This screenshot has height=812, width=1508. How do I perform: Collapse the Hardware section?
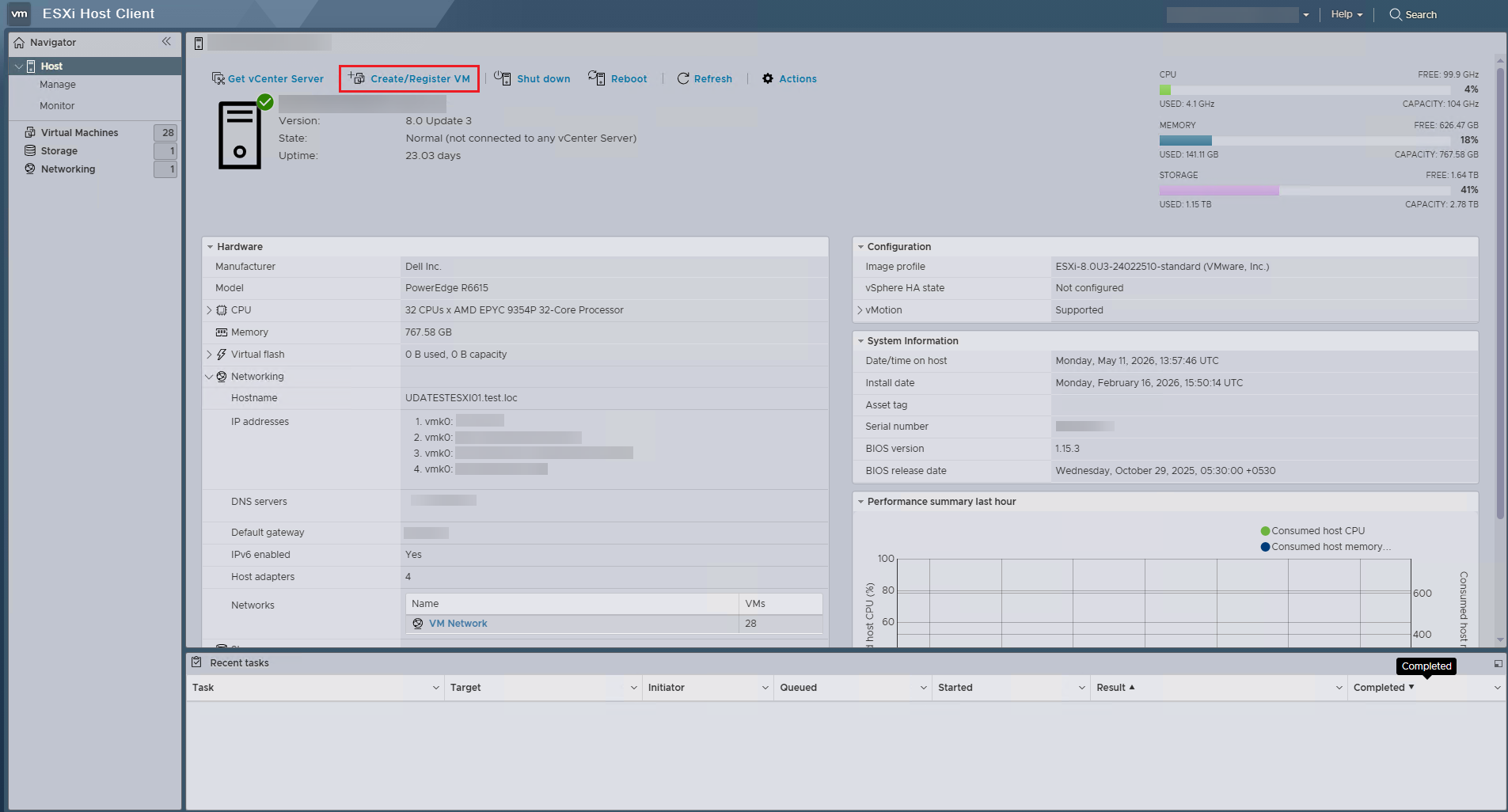[x=211, y=247]
